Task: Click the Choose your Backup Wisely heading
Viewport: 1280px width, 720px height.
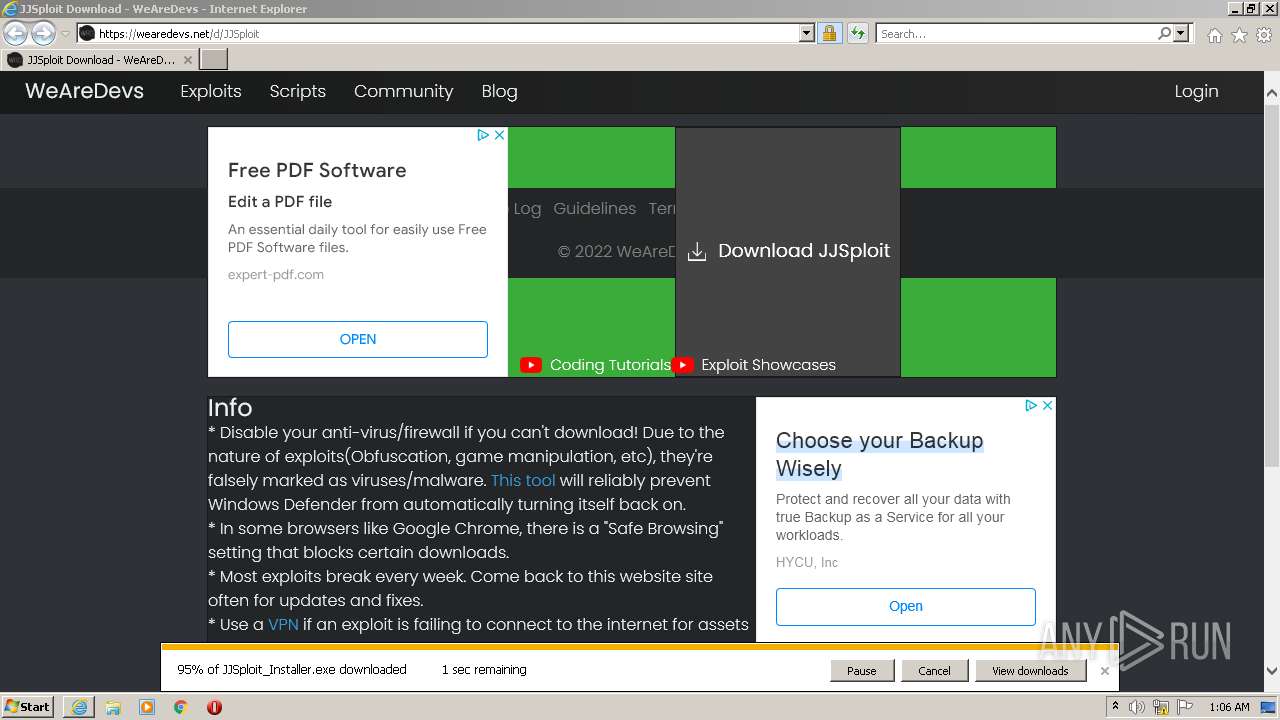Action: click(880, 454)
